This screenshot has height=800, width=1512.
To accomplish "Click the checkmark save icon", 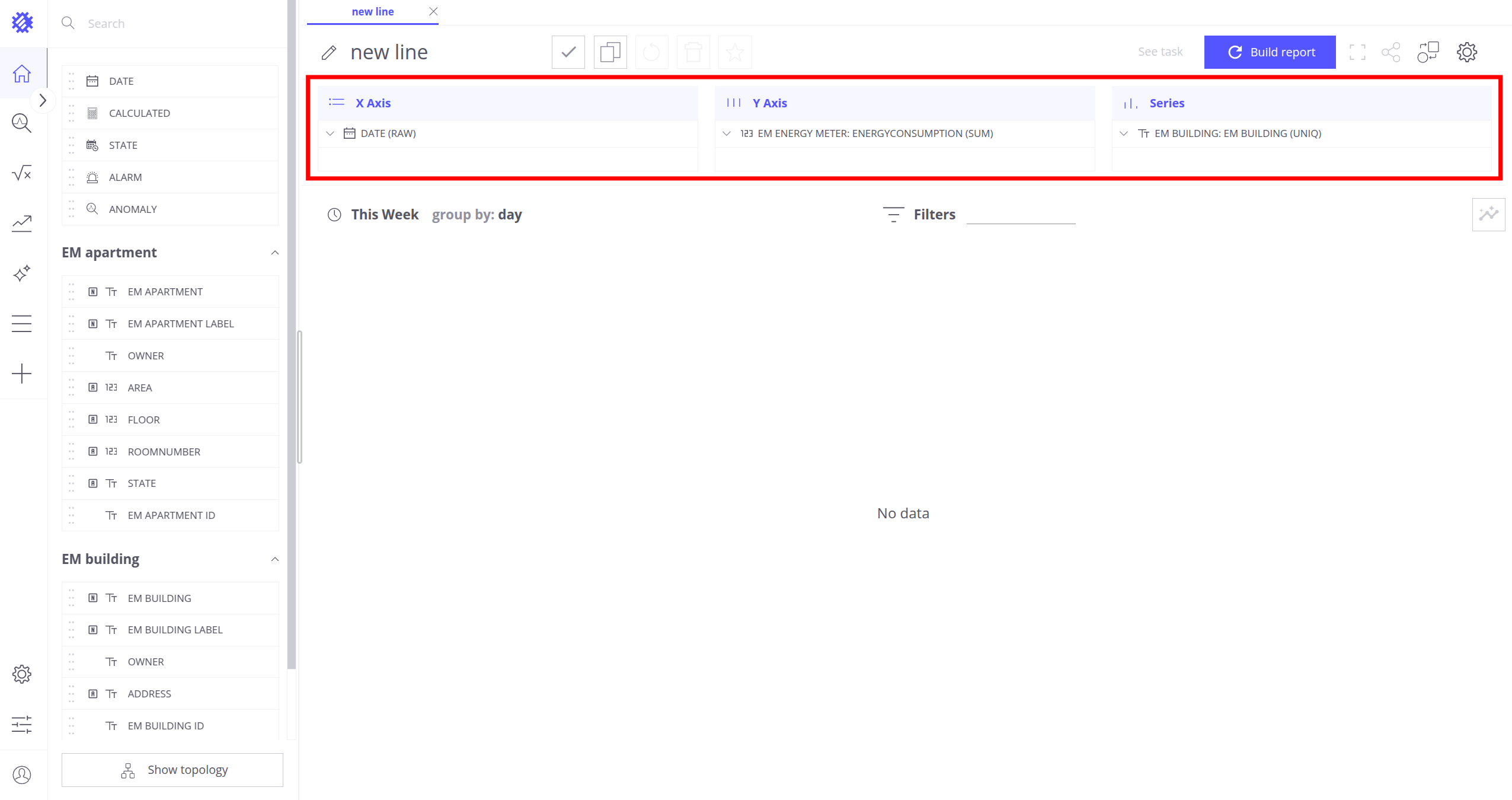I will click(568, 52).
